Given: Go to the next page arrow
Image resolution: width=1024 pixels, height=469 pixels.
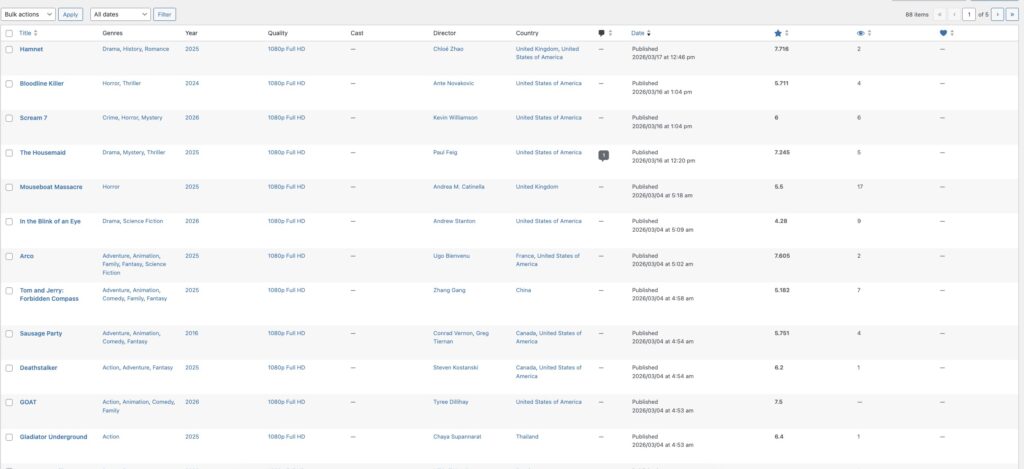Looking at the screenshot, I should pyautogui.click(x=997, y=14).
